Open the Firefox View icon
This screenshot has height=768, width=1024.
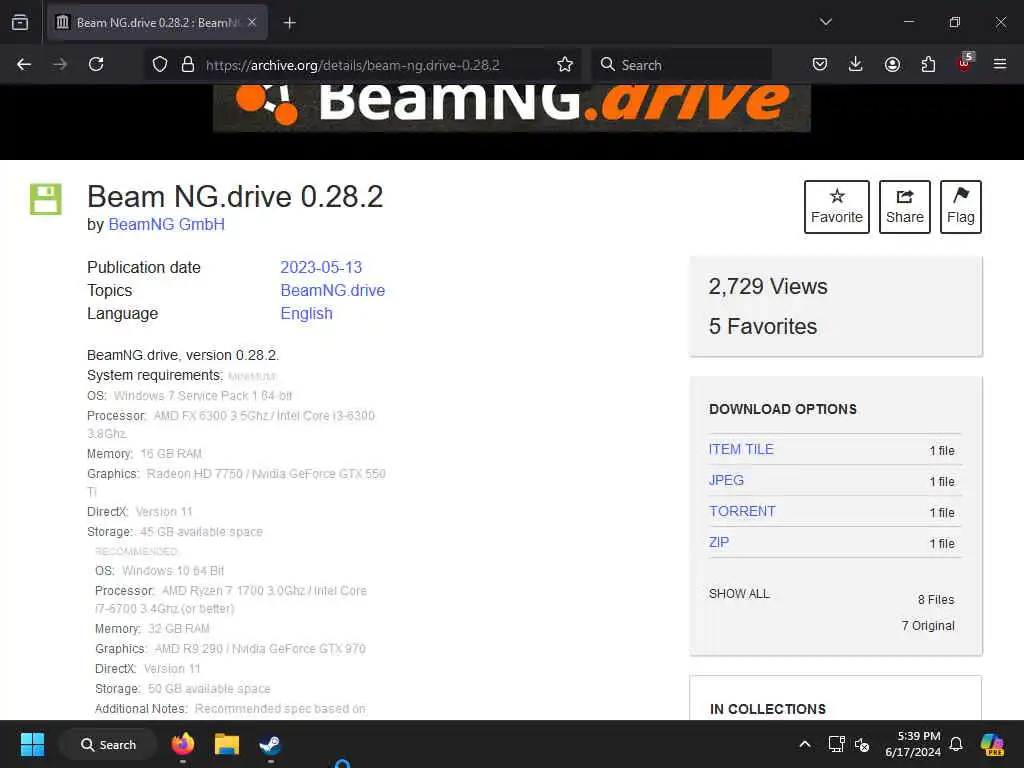20,22
